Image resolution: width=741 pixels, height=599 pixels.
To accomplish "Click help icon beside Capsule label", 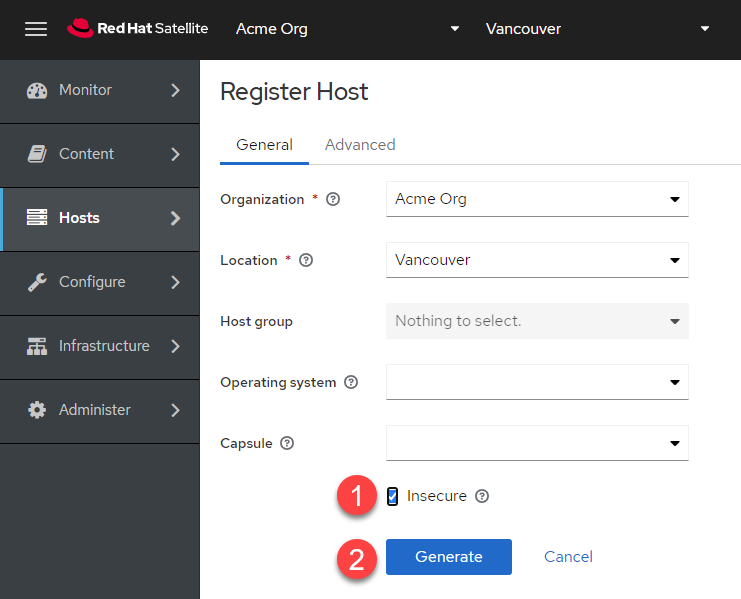I will click(x=287, y=443).
